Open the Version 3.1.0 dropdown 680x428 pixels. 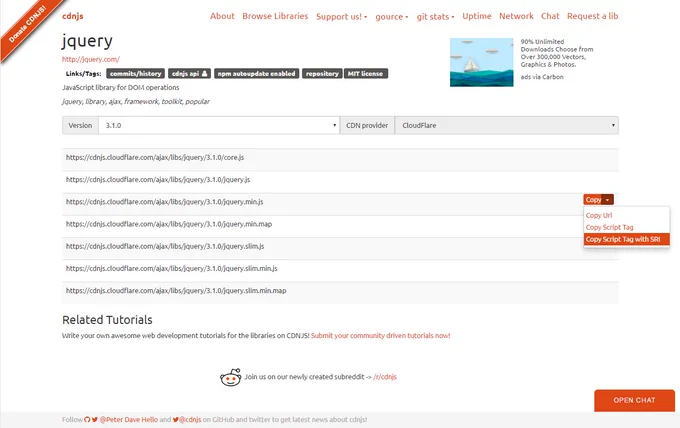coord(219,125)
